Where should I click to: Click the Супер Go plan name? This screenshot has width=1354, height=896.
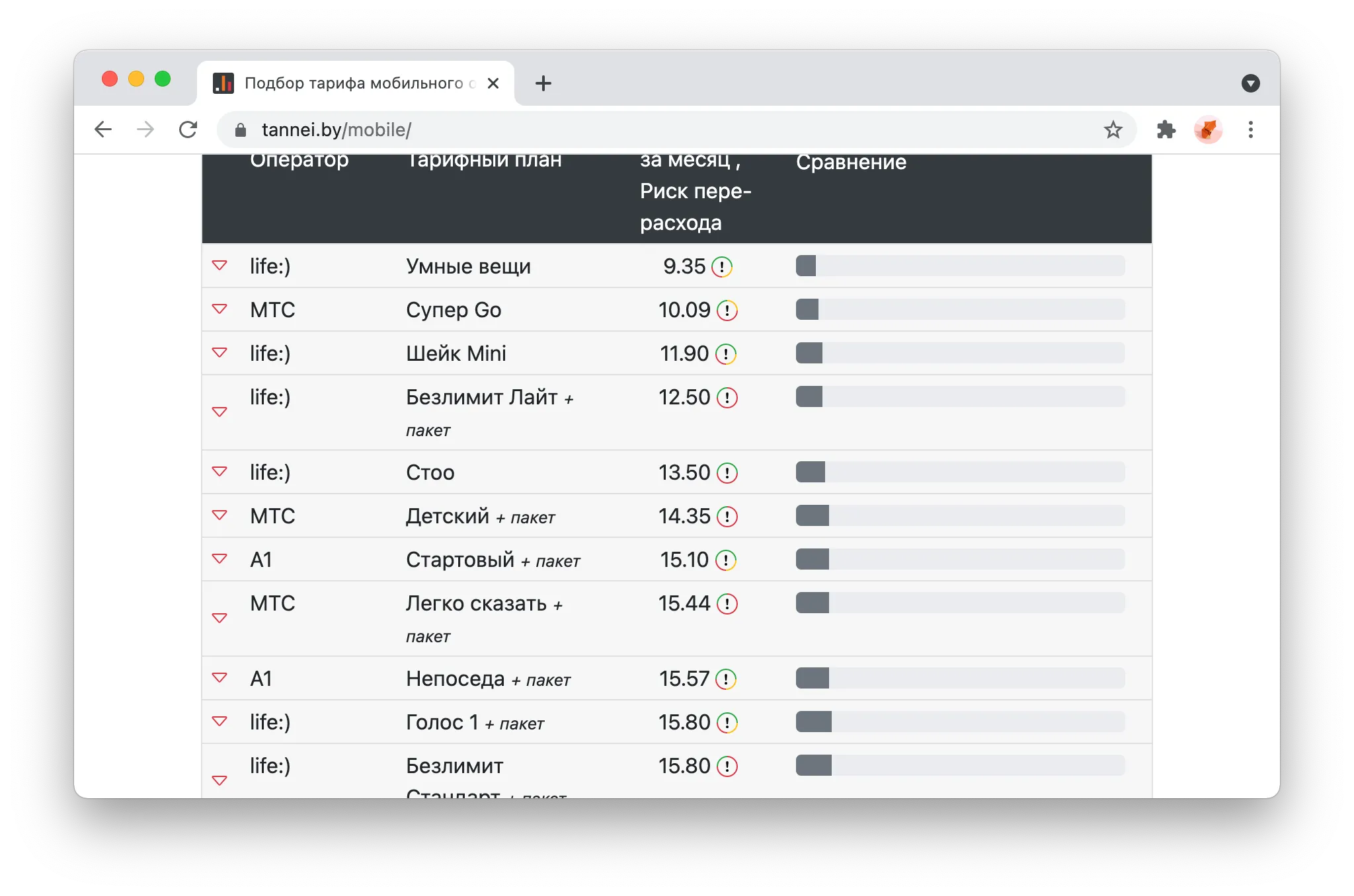[454, 310]
